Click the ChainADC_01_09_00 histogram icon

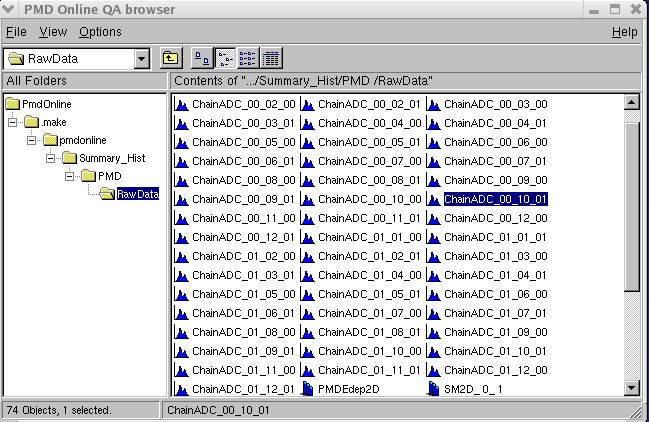coord(433,333)
